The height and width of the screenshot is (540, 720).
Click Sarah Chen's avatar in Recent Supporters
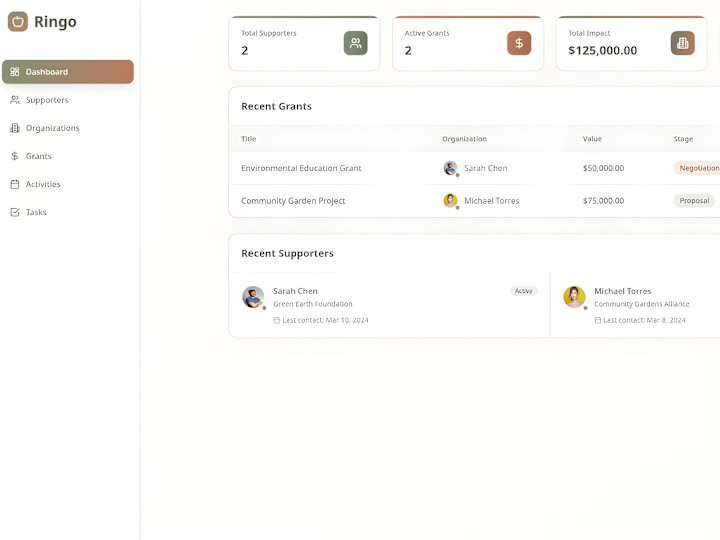[x=253, y=297]
